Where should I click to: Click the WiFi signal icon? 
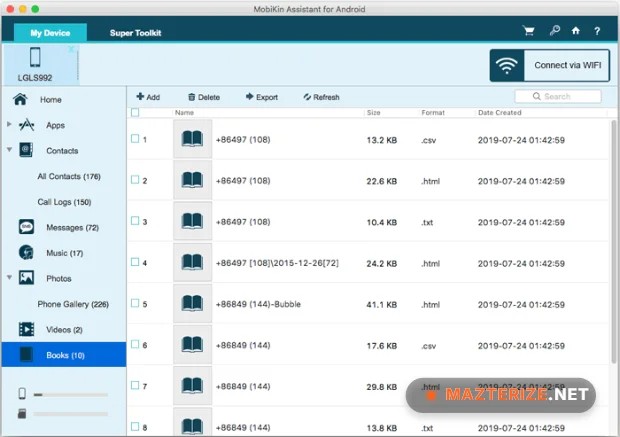pos(507,66)
